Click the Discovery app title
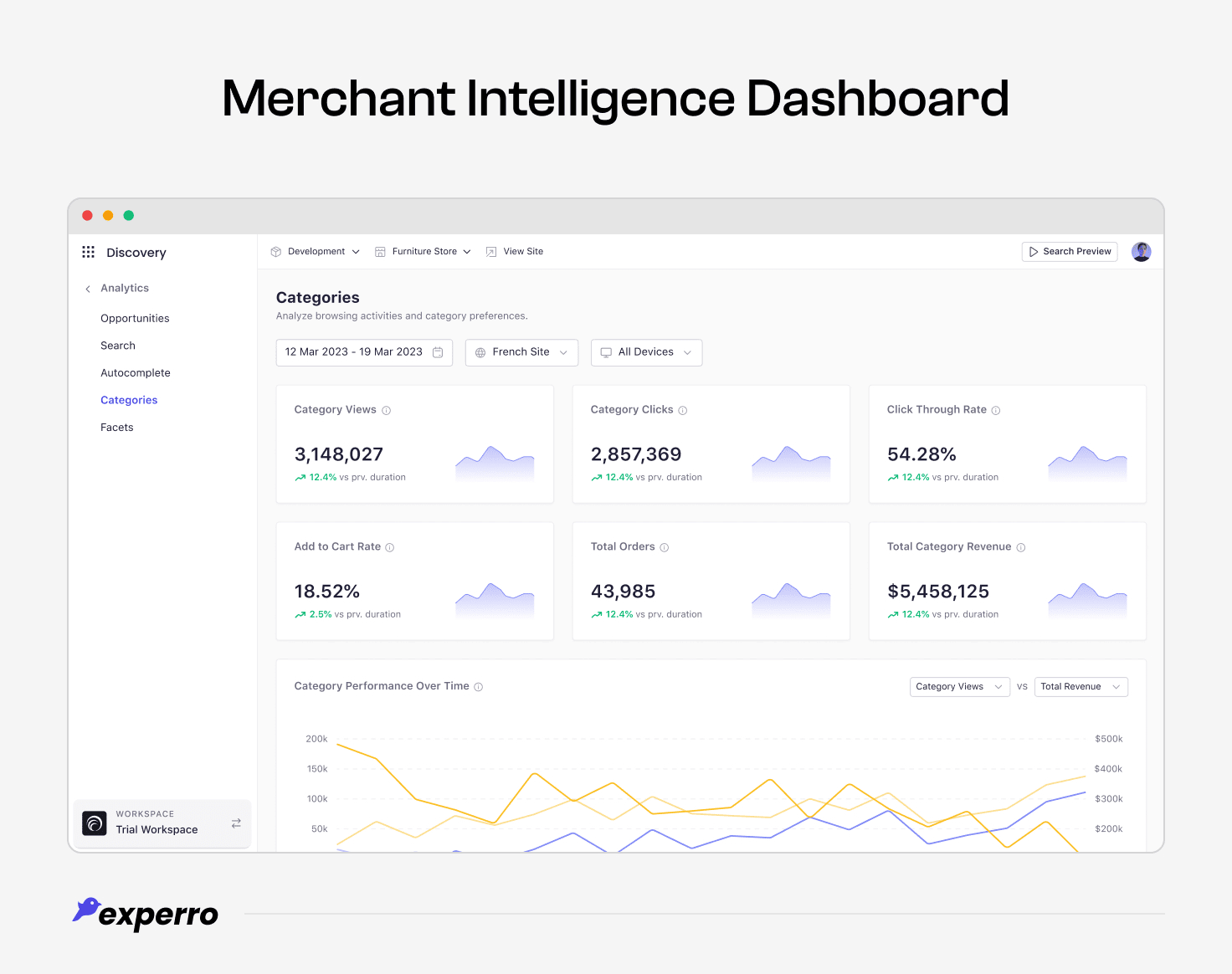 [136, 253]
